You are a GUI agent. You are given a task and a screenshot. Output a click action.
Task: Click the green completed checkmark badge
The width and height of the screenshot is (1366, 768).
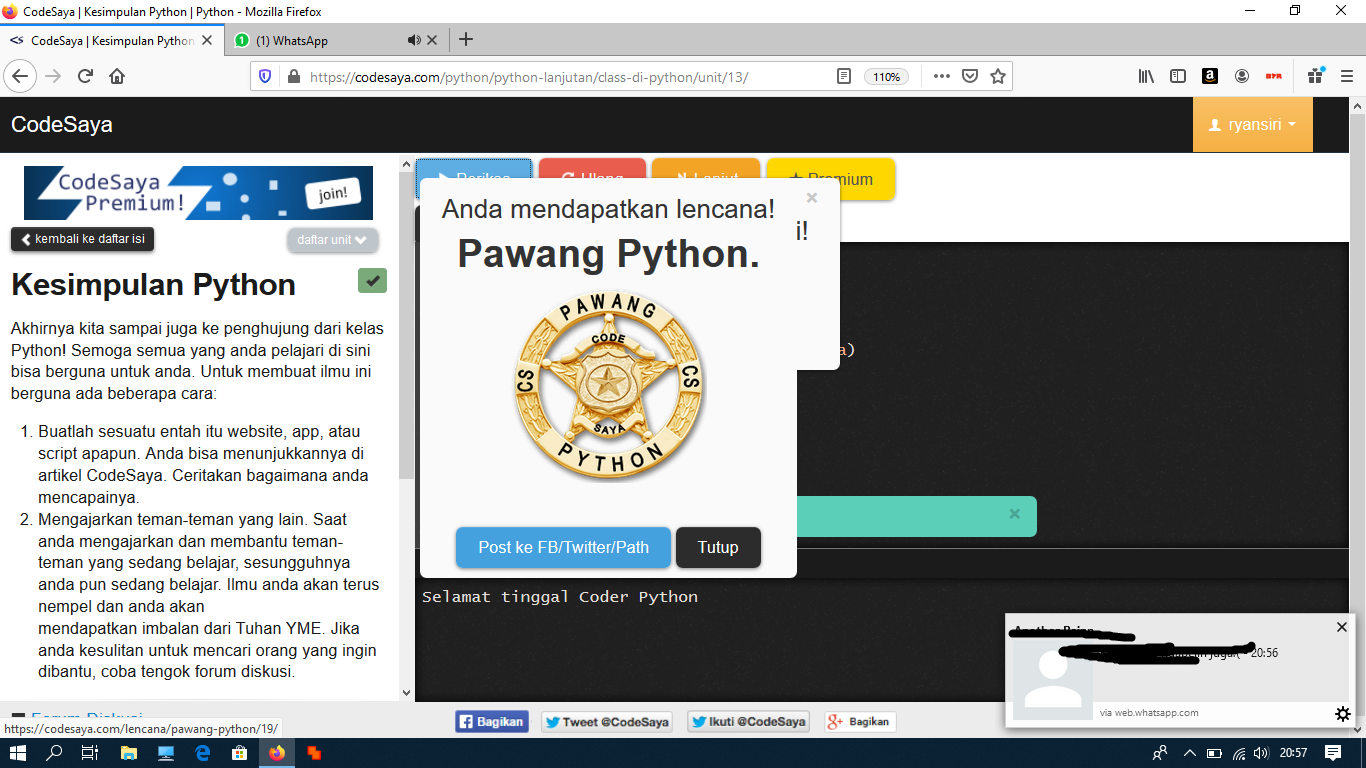click(372, 281)
